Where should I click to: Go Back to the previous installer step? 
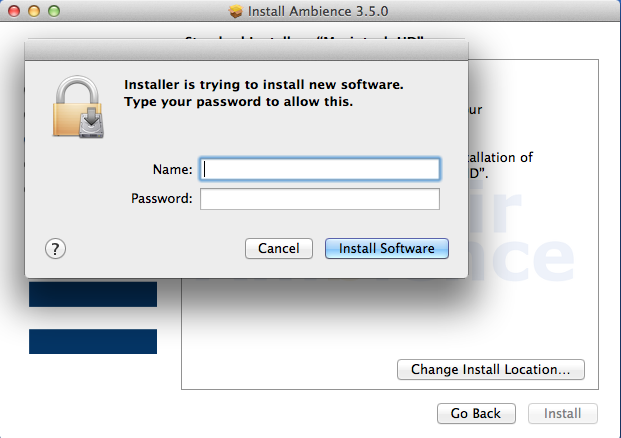(476, 413)
